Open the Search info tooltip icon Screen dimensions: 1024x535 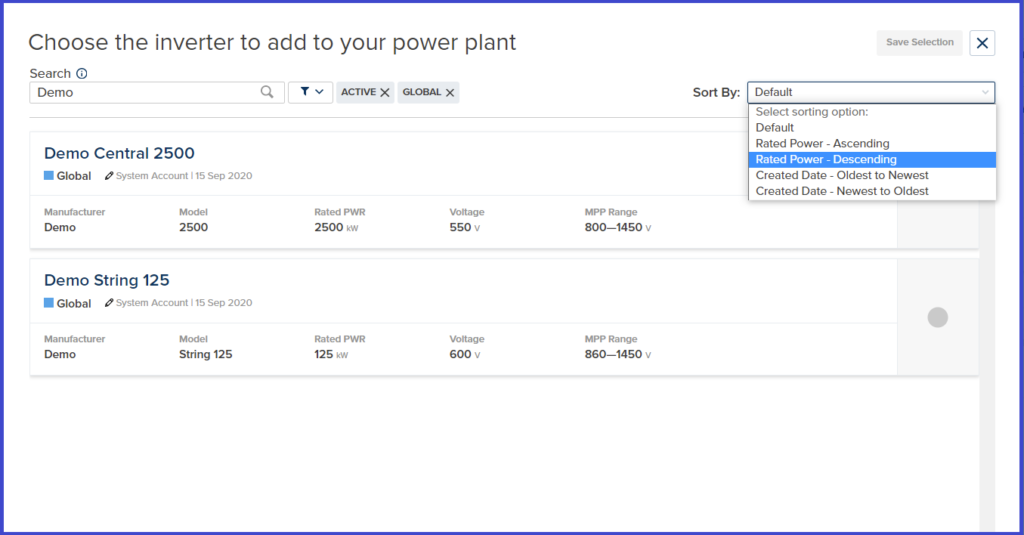coord(82,74)
